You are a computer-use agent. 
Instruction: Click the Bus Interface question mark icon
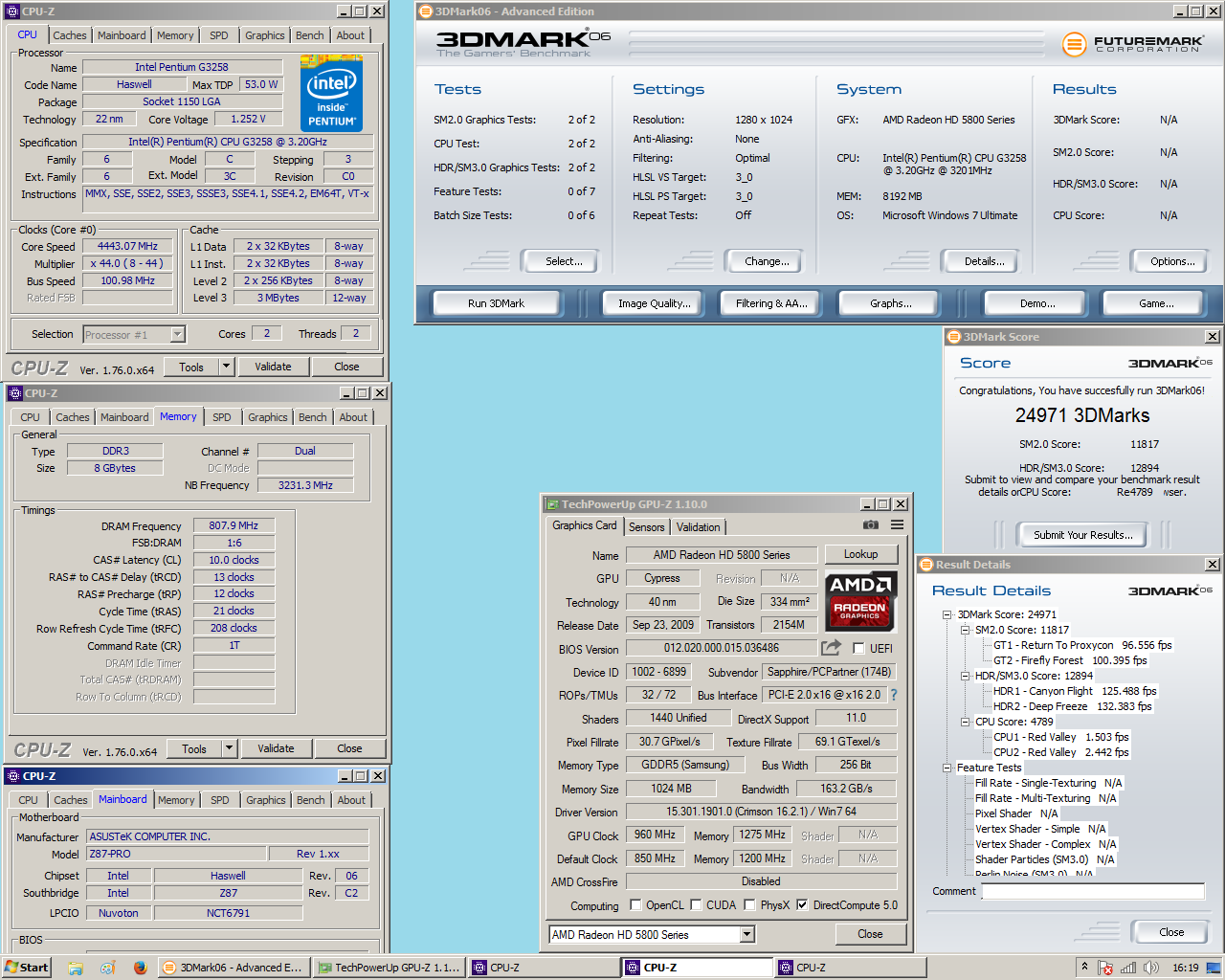[894, 695]
